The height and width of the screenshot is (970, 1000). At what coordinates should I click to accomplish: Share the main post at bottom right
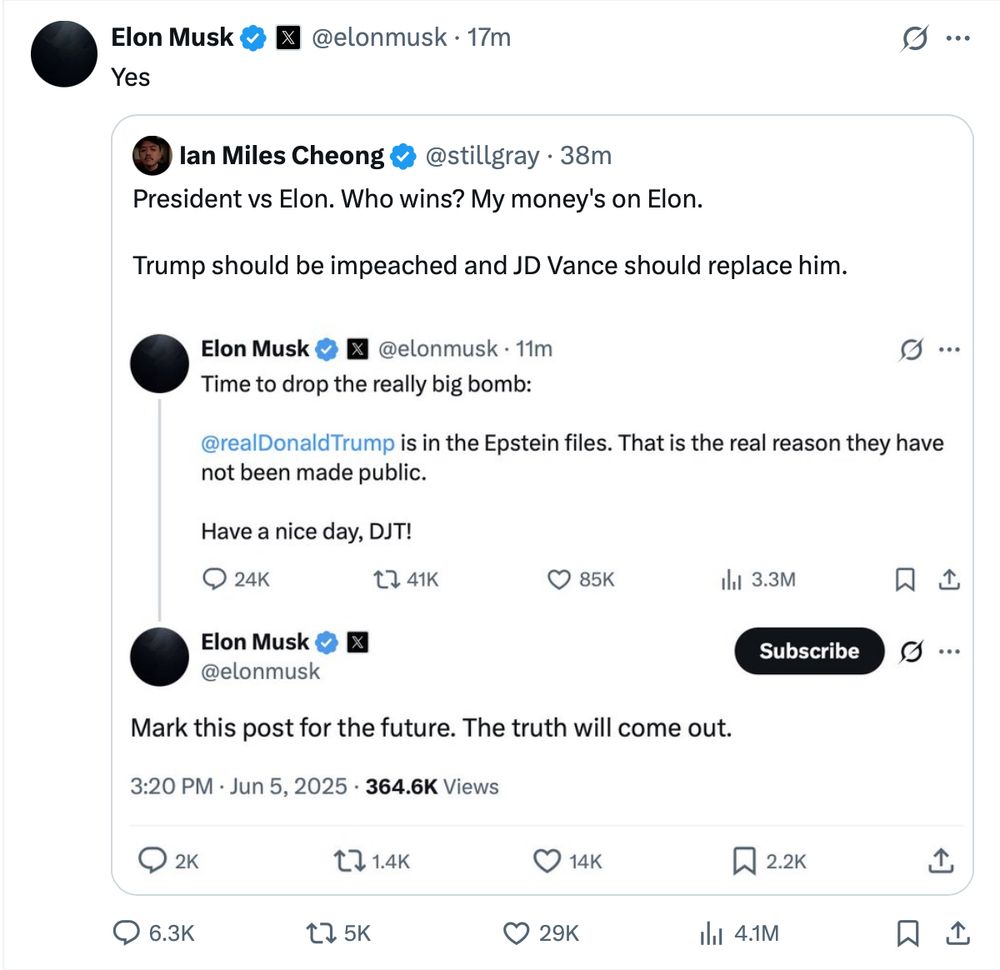(957, 933)
